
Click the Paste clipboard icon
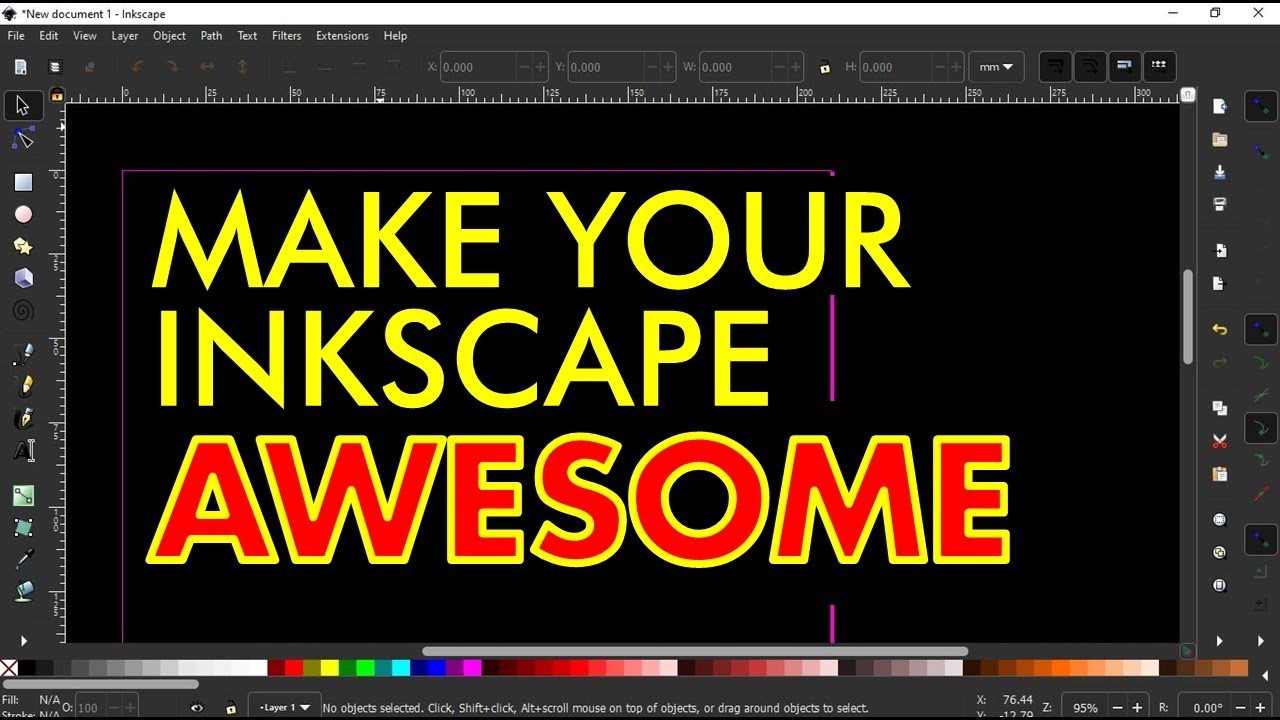pyautogui.click(x=1219, y=474)
